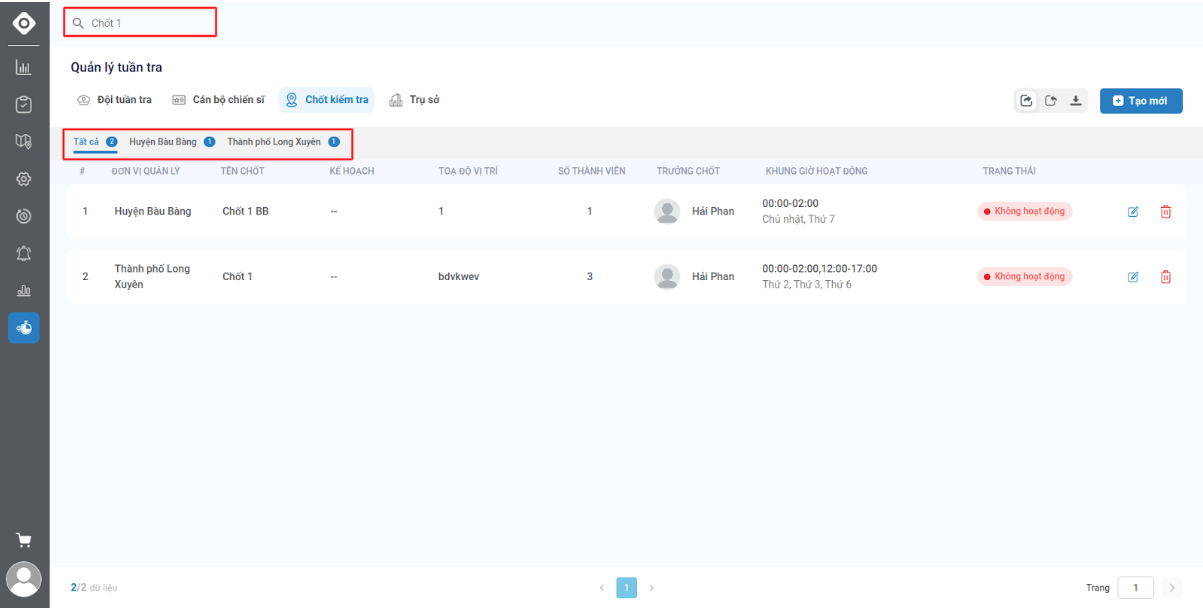Edit the Thành phố Long Xuyên row

pyautogui.click(x=1133, y=277)
